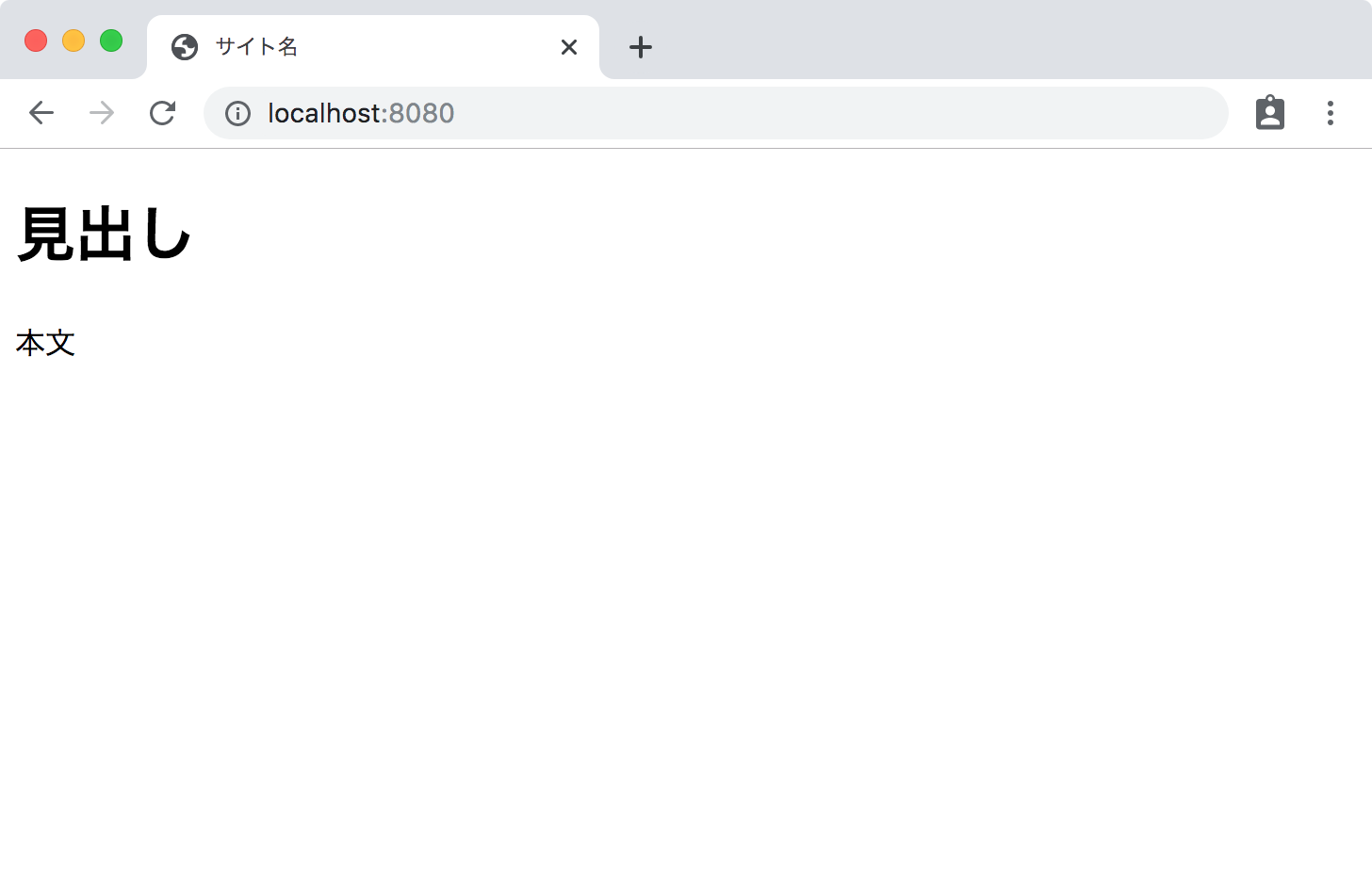The image size is (1372, 891).
Task: Open a new tab with plus button
Action: [x=641, y=47]
